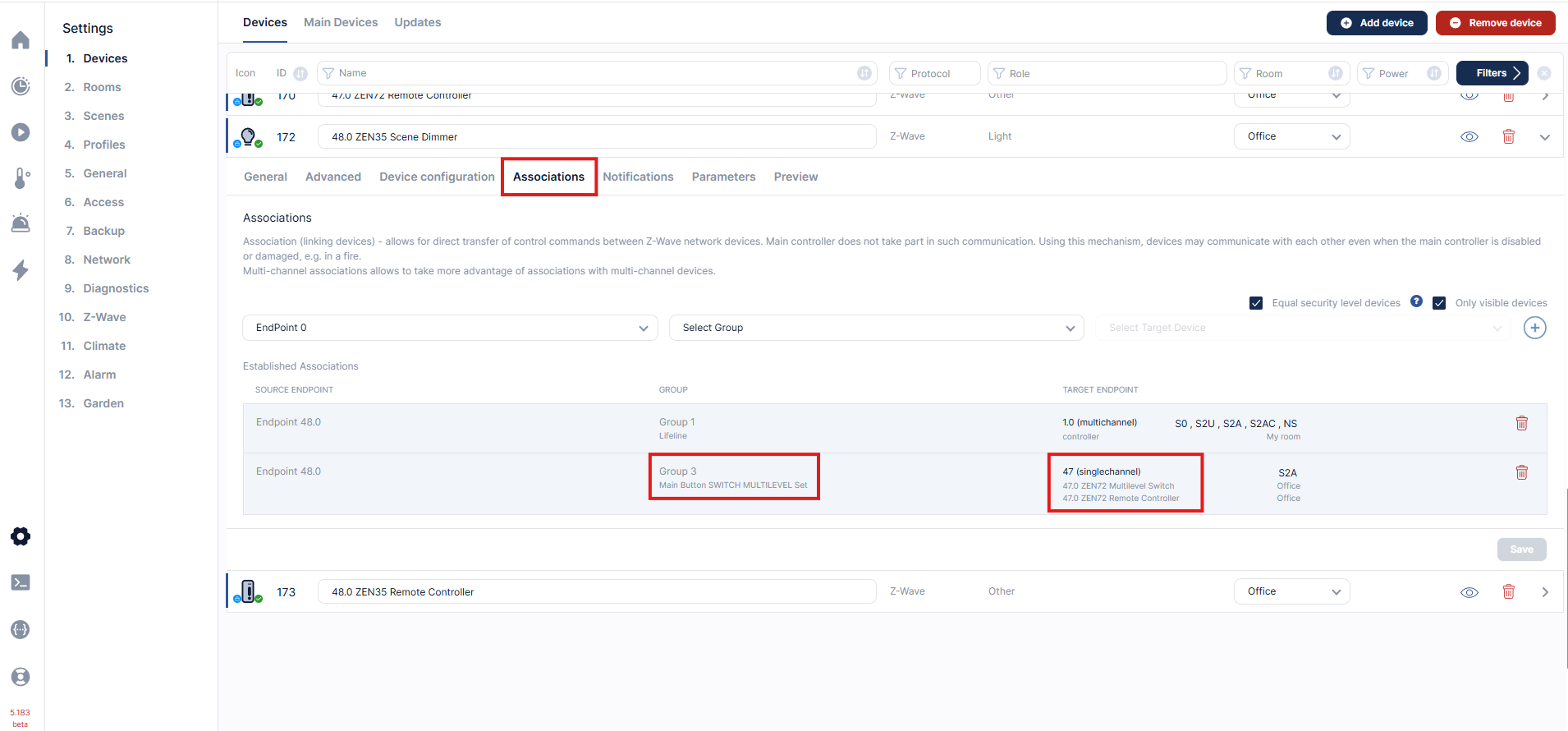Click the Add device button

[x=1377, y=23]
